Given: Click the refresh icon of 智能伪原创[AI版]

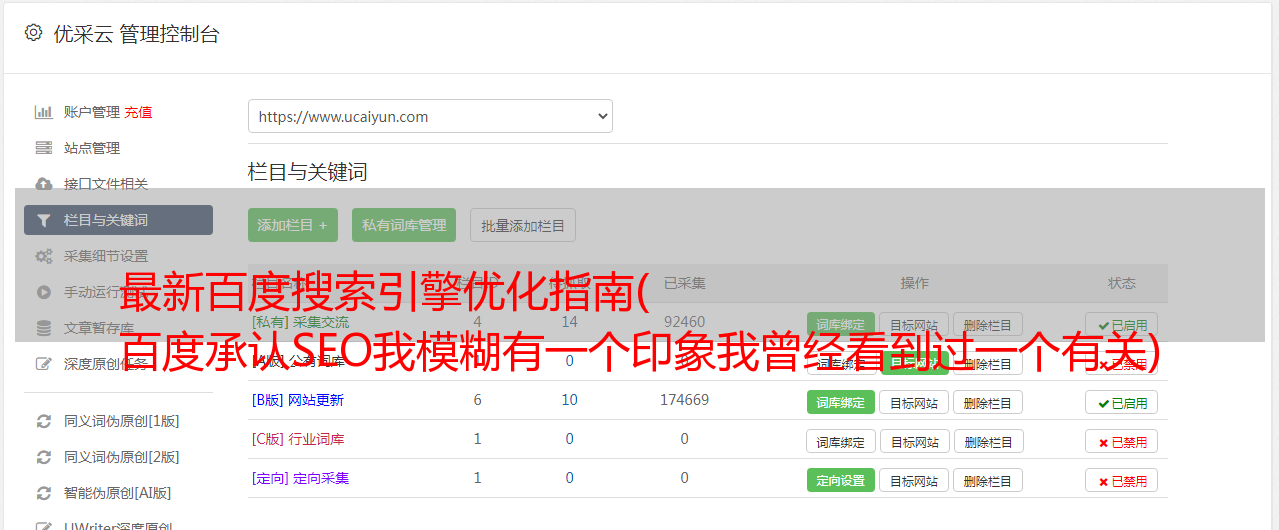Looking at the screenshot, I should click(x=43, y=493).
